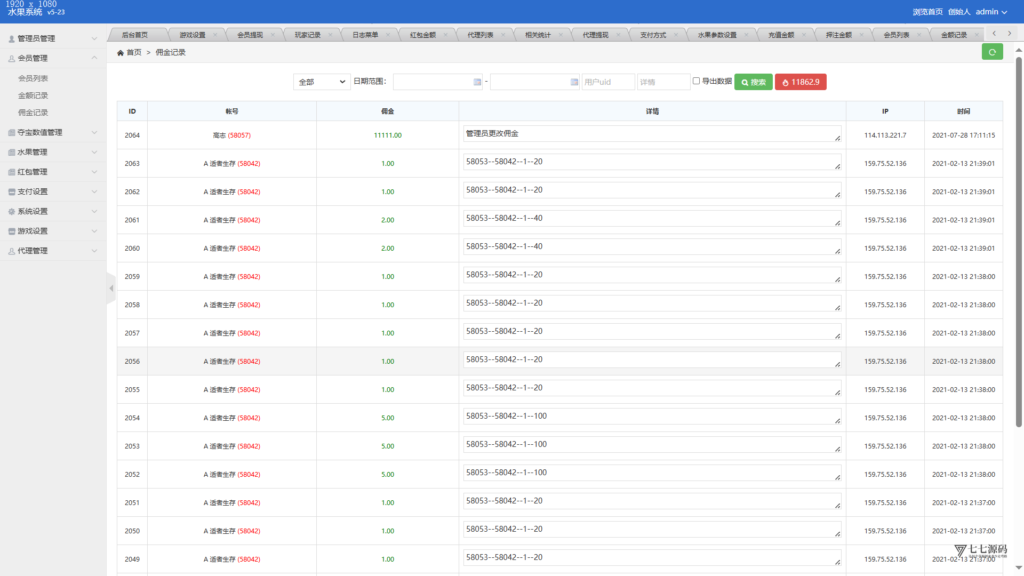Collapse the sidebar using the arrow handle
Viewport: 1024px width, 576px height.
click(x=111, y=288)
